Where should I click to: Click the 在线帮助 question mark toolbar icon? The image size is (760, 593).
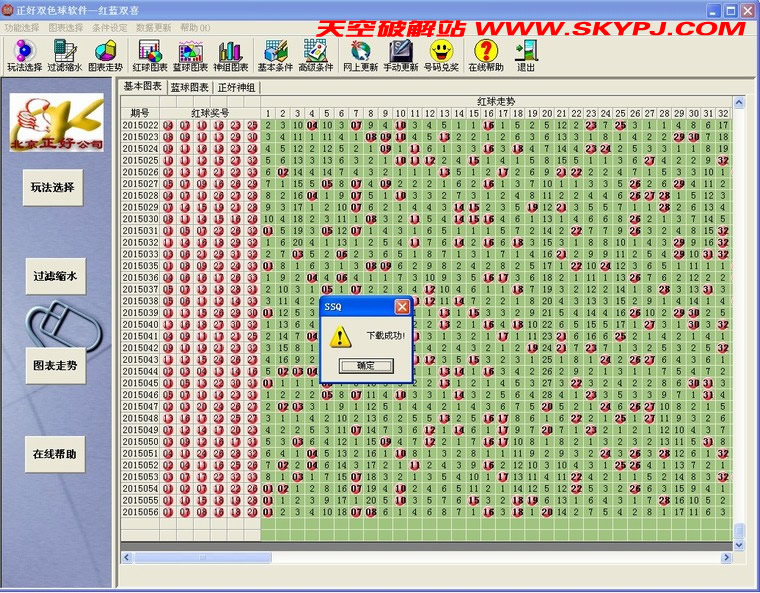click(x=486, y=56)
